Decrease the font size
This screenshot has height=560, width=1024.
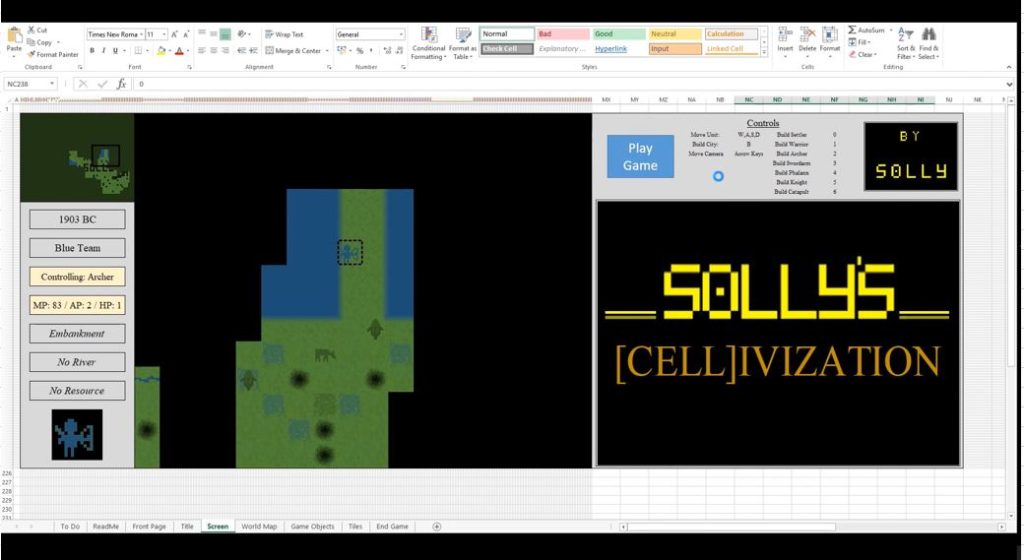point(186,35)
